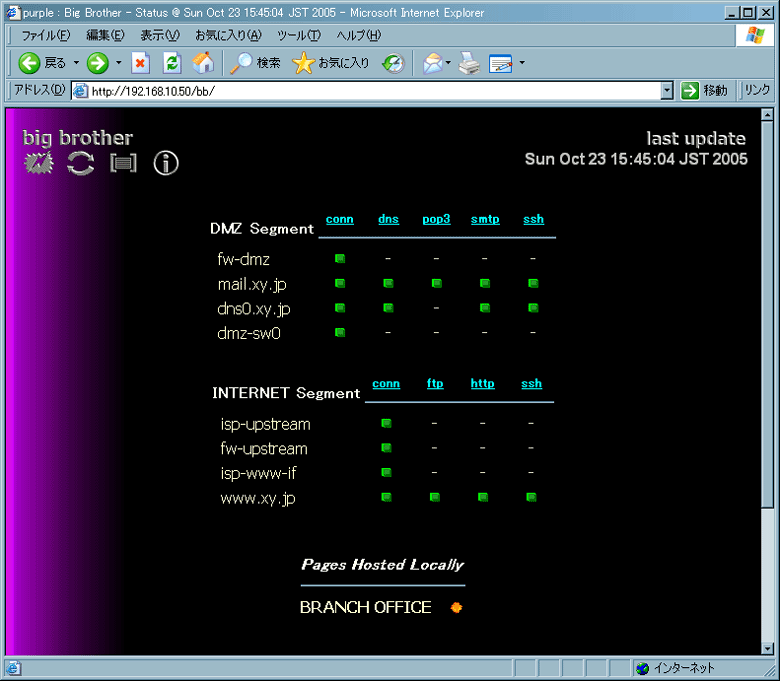Open the 編集(E) menu

[x=105, y=35]
